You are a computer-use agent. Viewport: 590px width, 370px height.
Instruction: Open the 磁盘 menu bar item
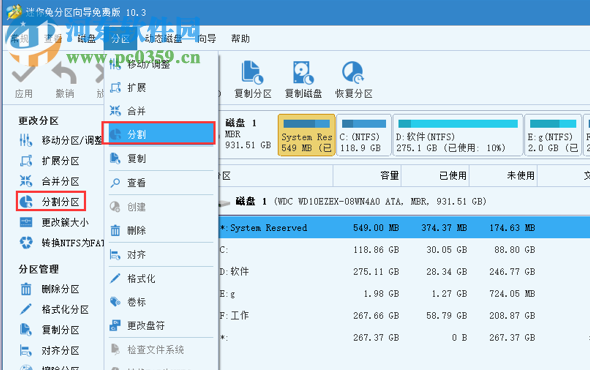pos(87,38)
